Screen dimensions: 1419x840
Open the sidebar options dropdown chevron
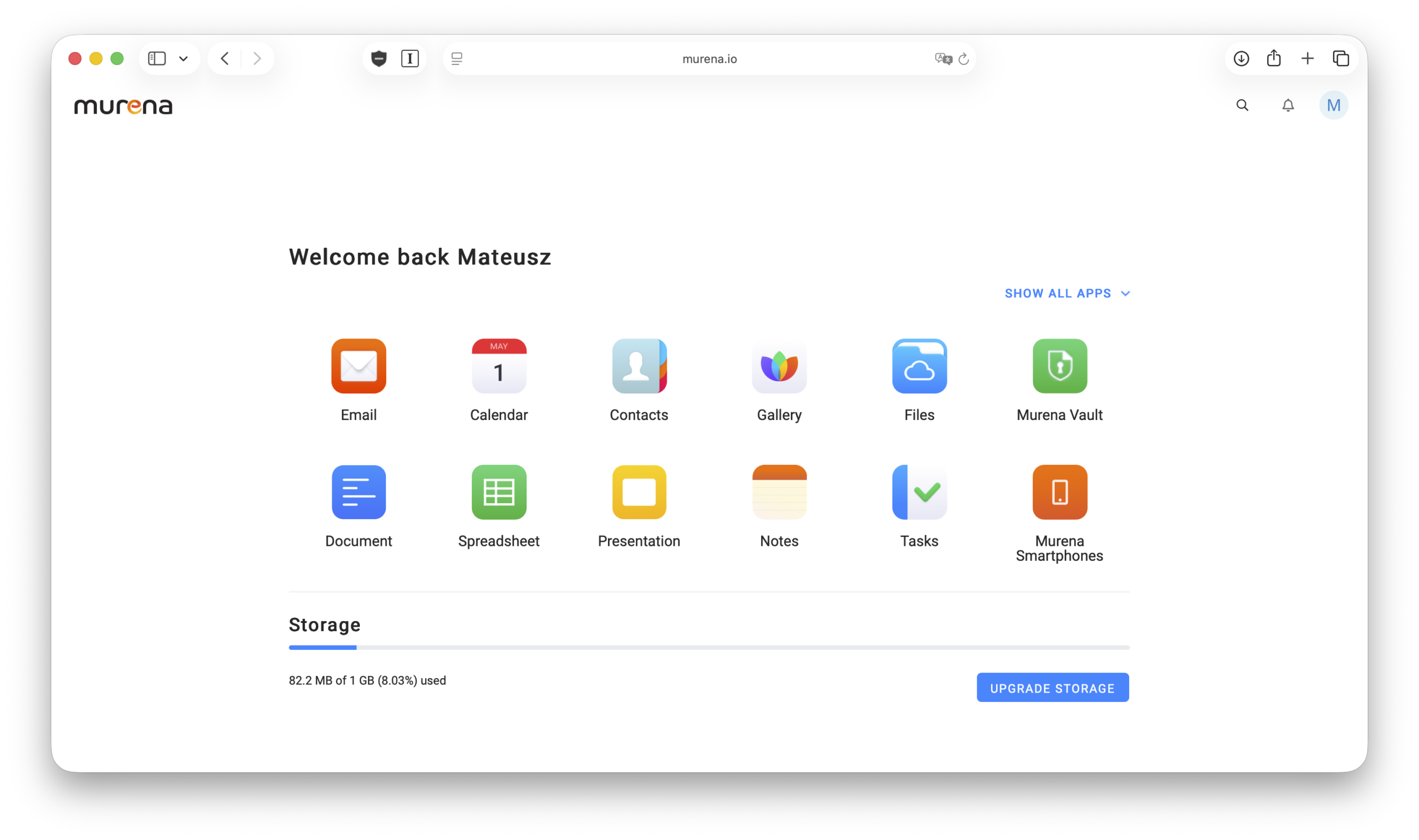pos(183,58)
